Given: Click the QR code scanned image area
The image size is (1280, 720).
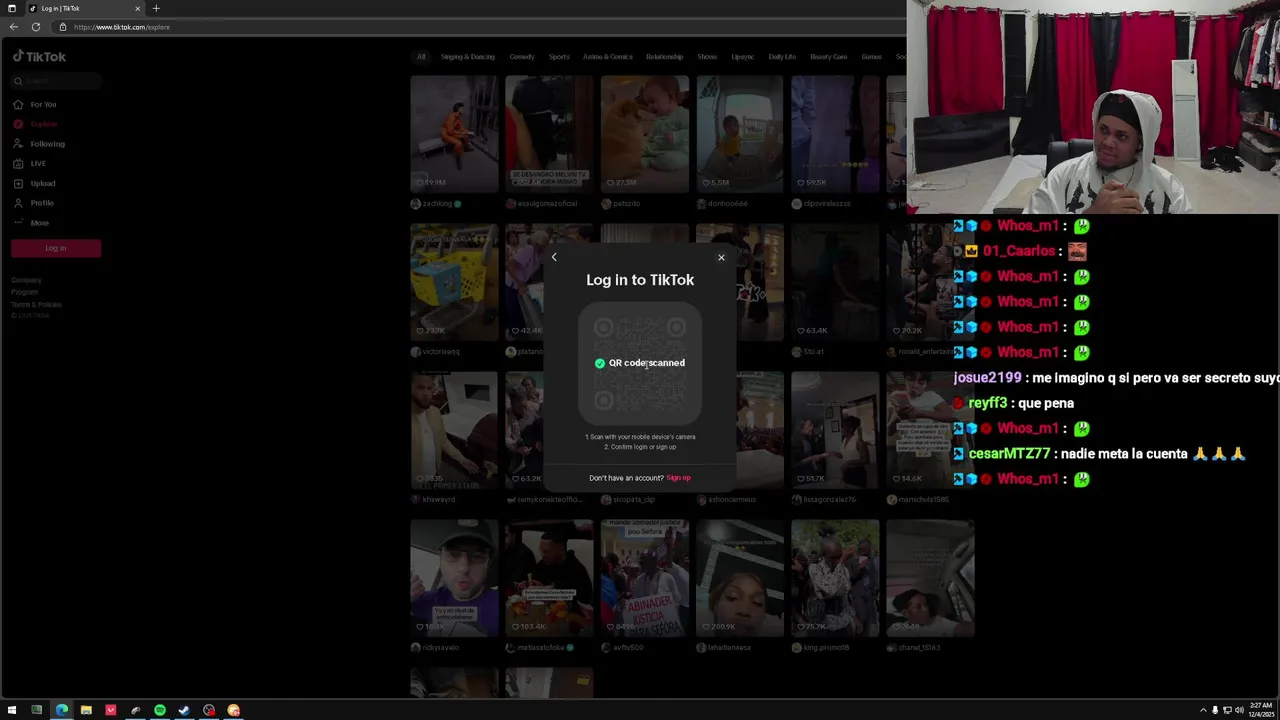Looking at the screenshot, I should (x=640, y=363).
